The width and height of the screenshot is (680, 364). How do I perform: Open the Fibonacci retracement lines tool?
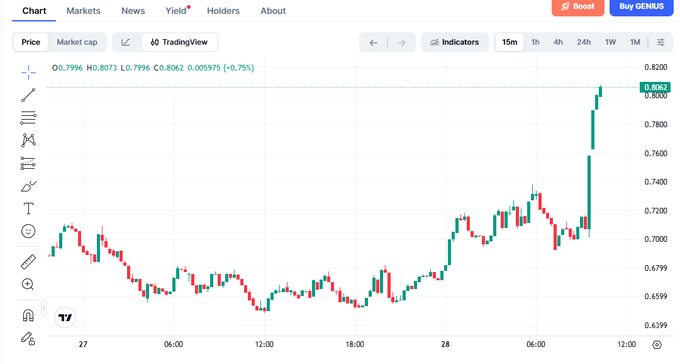[28, 118]
